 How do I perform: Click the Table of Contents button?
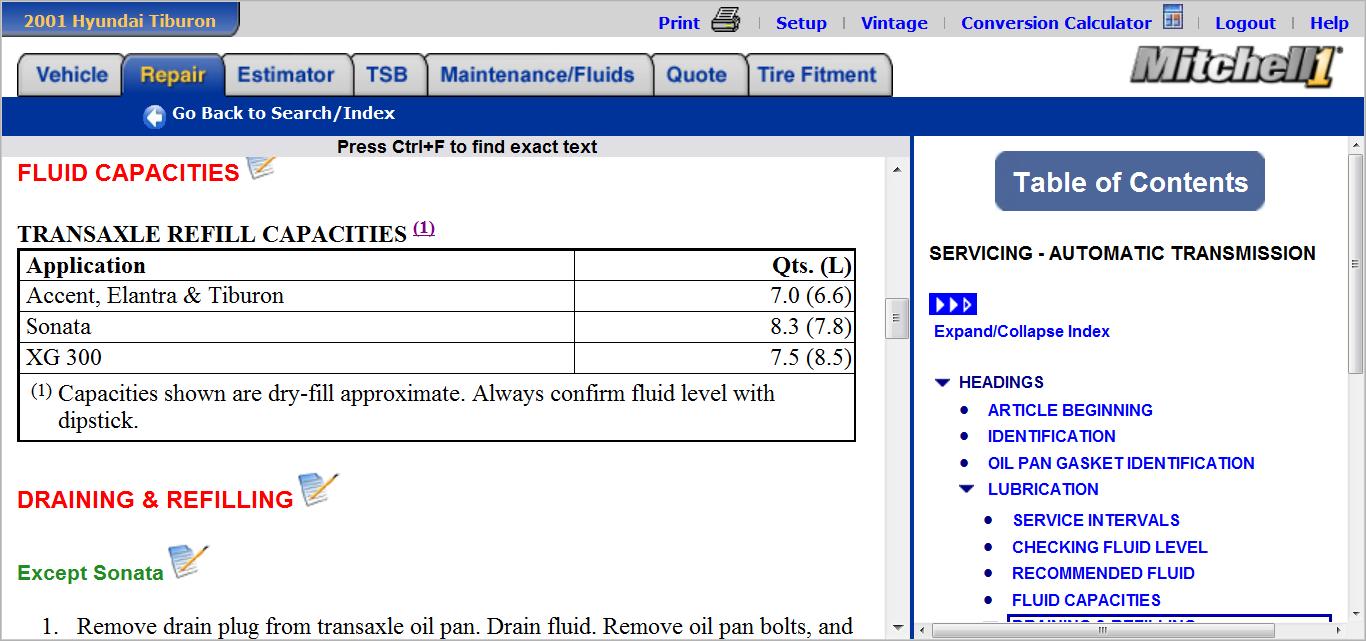point(1130,182)
